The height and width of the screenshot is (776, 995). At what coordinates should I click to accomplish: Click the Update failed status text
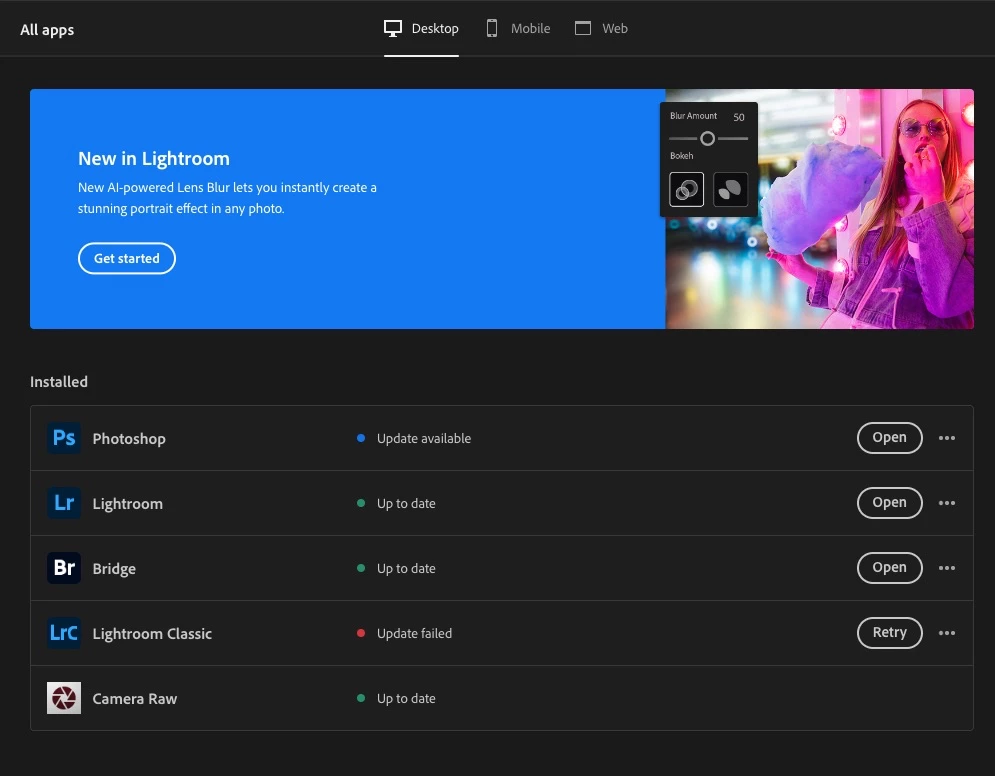pos(414,633)
